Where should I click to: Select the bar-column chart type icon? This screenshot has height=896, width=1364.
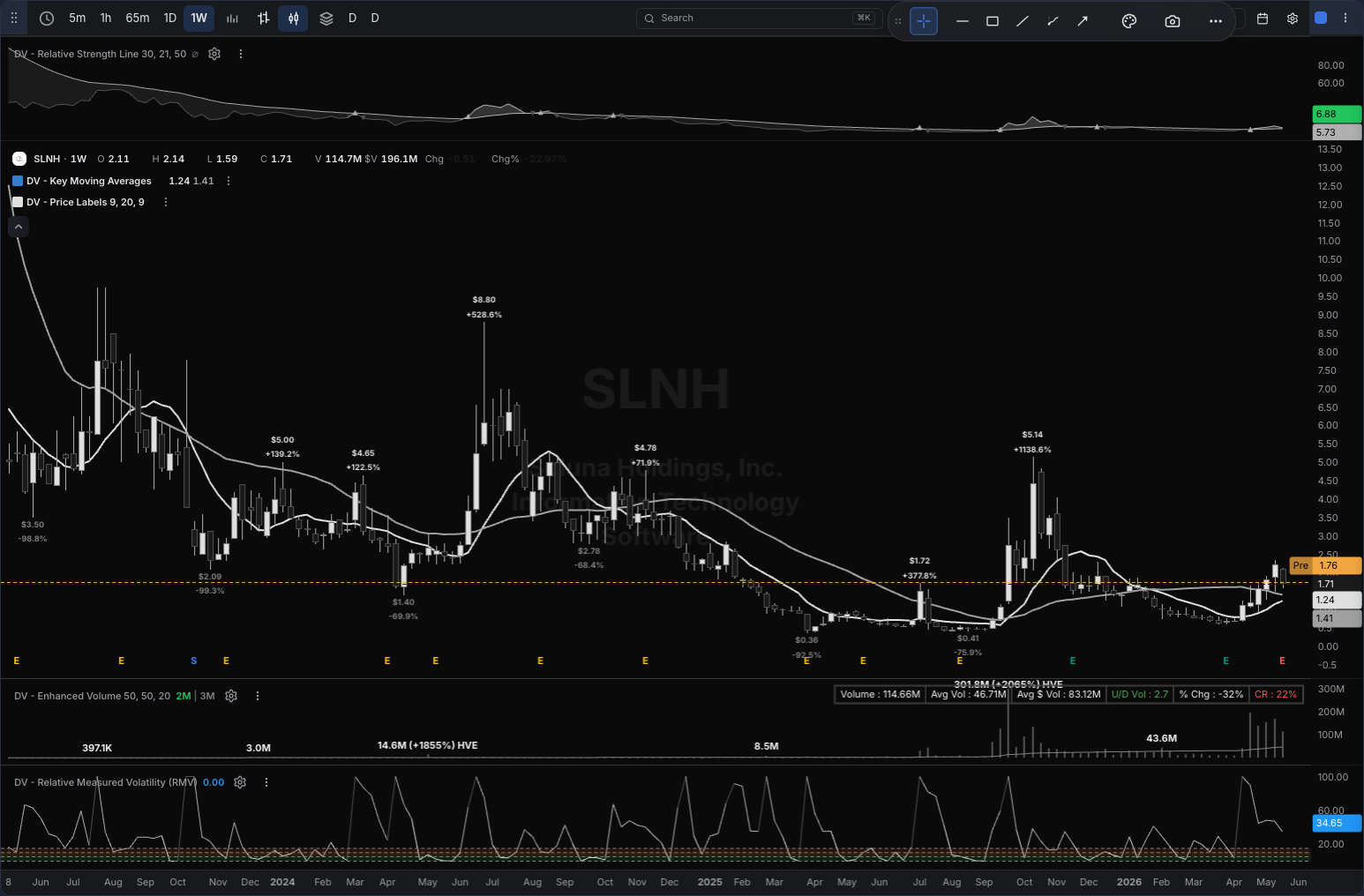pyautogui.click(x=232, y=18)
